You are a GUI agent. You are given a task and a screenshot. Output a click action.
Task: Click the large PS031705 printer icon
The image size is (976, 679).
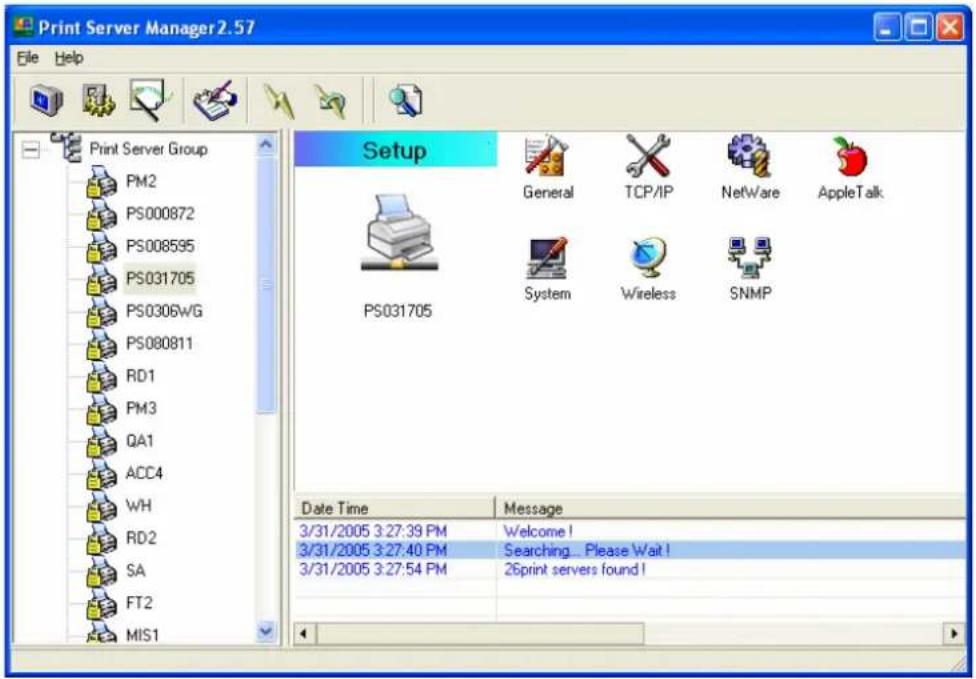[x=399, y=233]
